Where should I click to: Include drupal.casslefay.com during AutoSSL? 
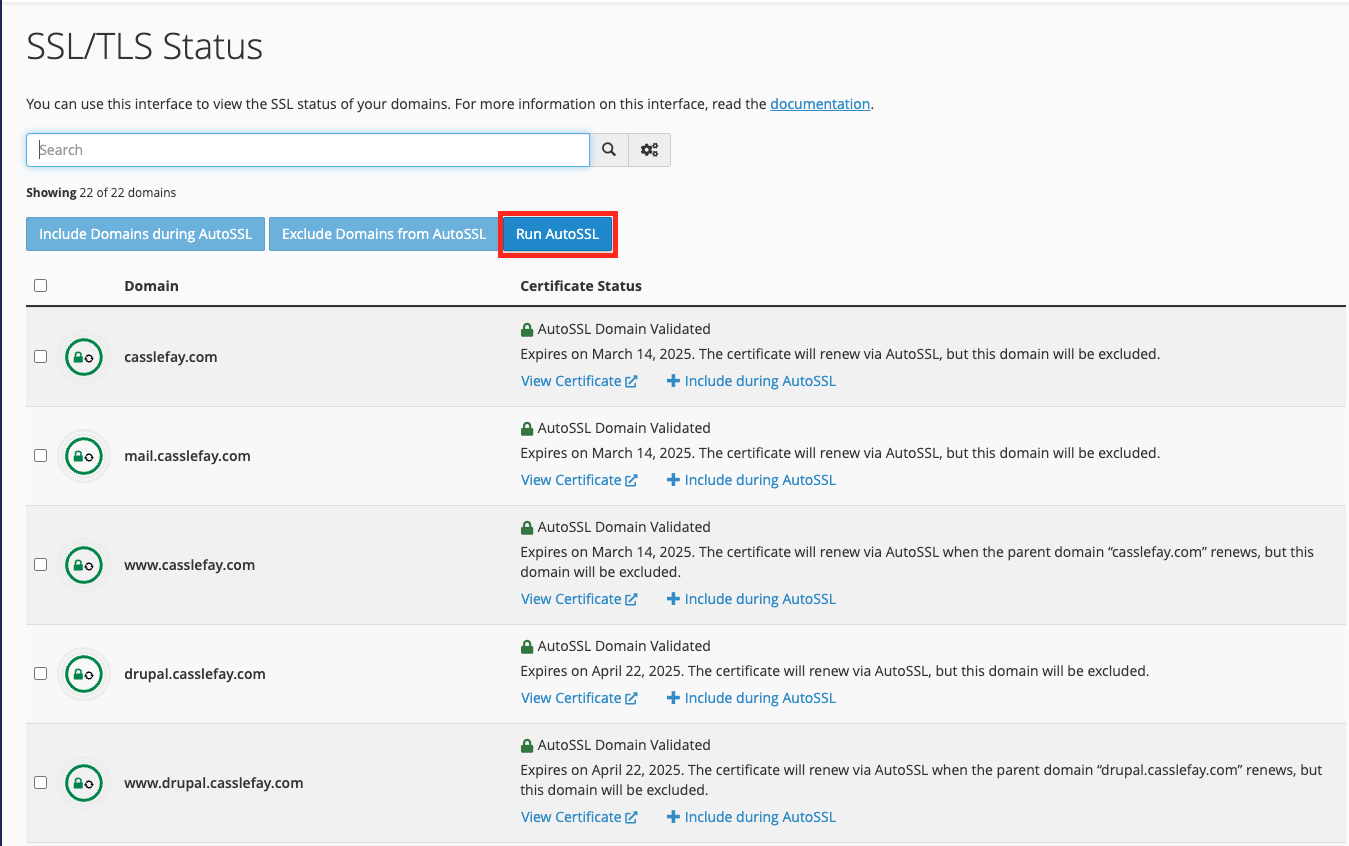tap(751, 698)
